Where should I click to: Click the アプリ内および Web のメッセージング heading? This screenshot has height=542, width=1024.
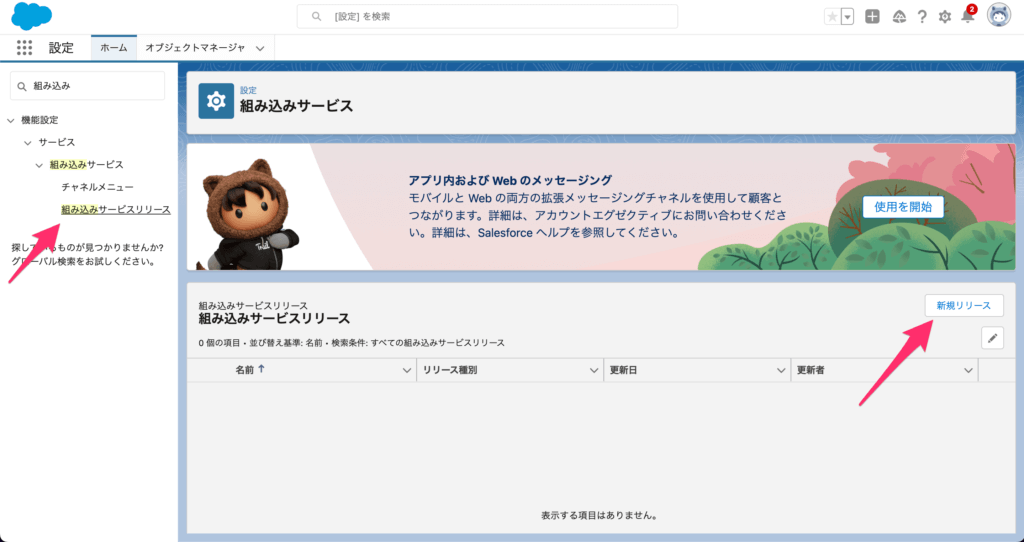tap(510, 180)
